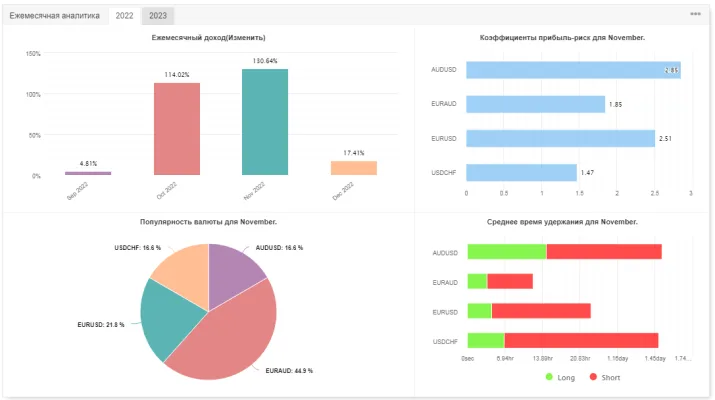Click the EURUSD 2.51 ratio bar
Image resolution: width=715 pixels, height=400 pixels.
click(560, 138)
